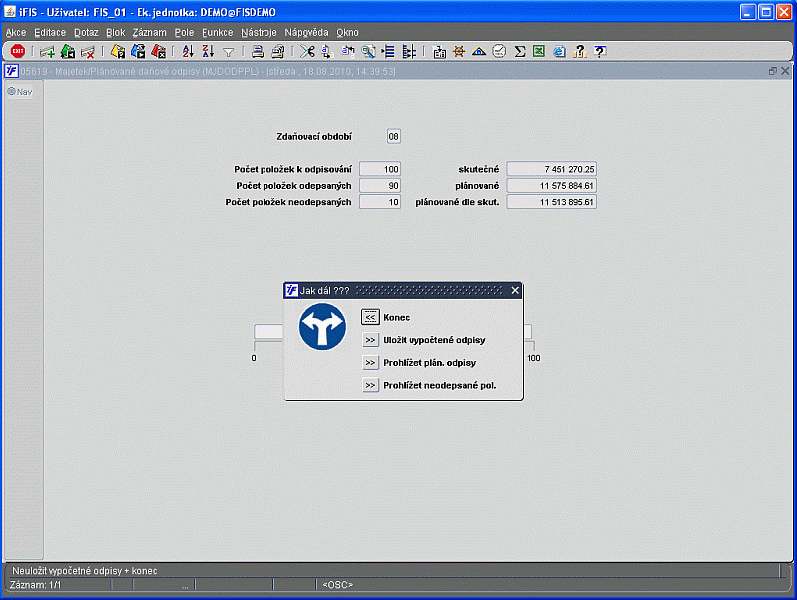The height and width of the screenshot is (600, 797).
Task: Click the insert record green-plus icon
Action: coord(47,51)
